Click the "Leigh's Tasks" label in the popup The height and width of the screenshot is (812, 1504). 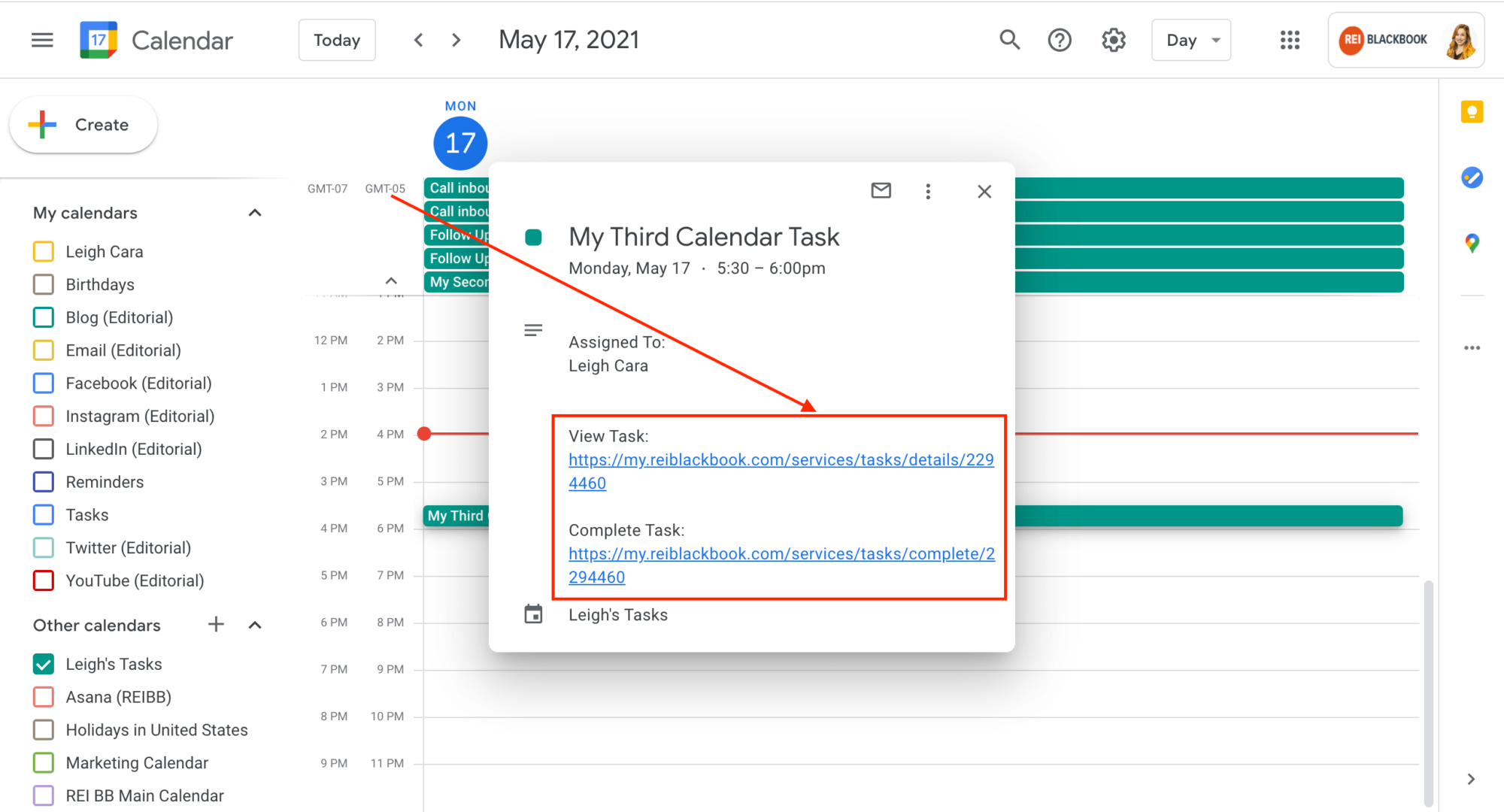click(x=618, y=614)
